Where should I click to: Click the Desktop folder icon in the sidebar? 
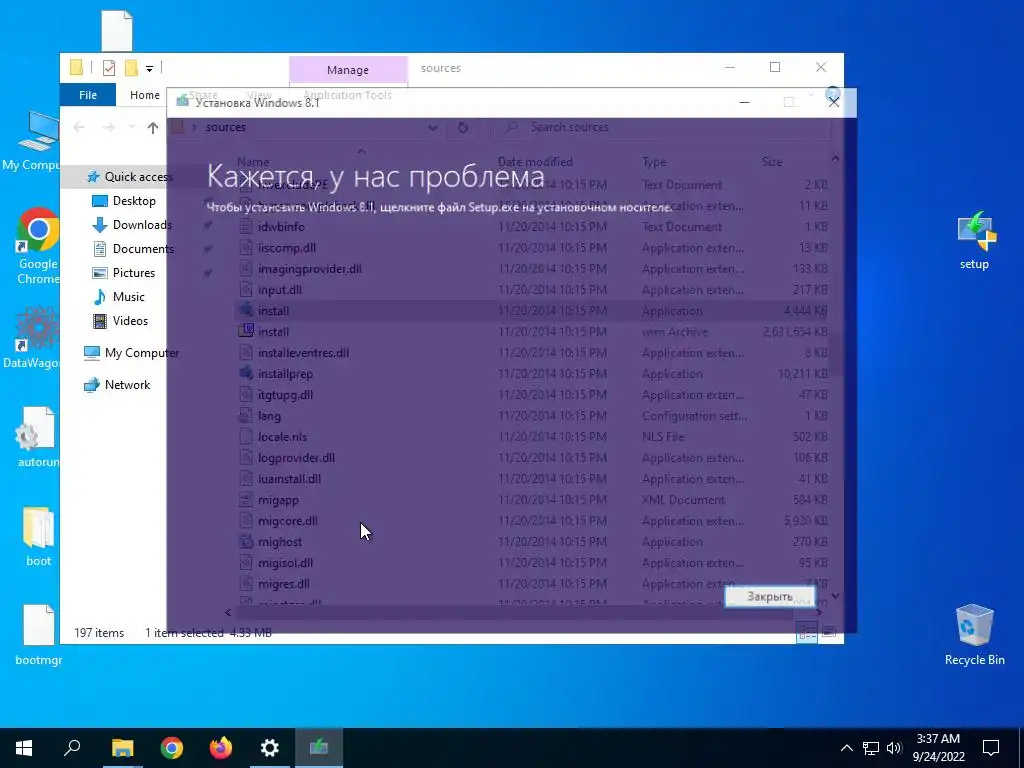point(100,200)
